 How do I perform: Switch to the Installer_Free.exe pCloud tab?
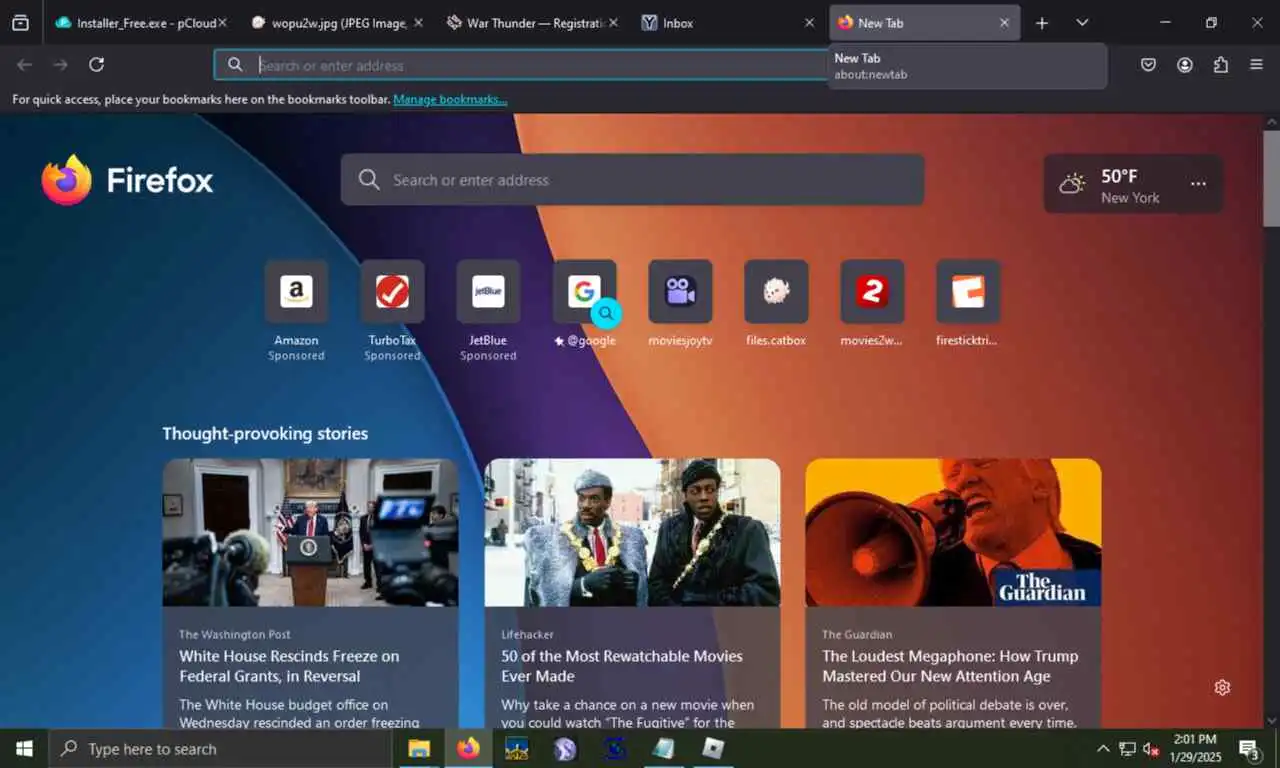pyautogui.click(x=140, y=22)
